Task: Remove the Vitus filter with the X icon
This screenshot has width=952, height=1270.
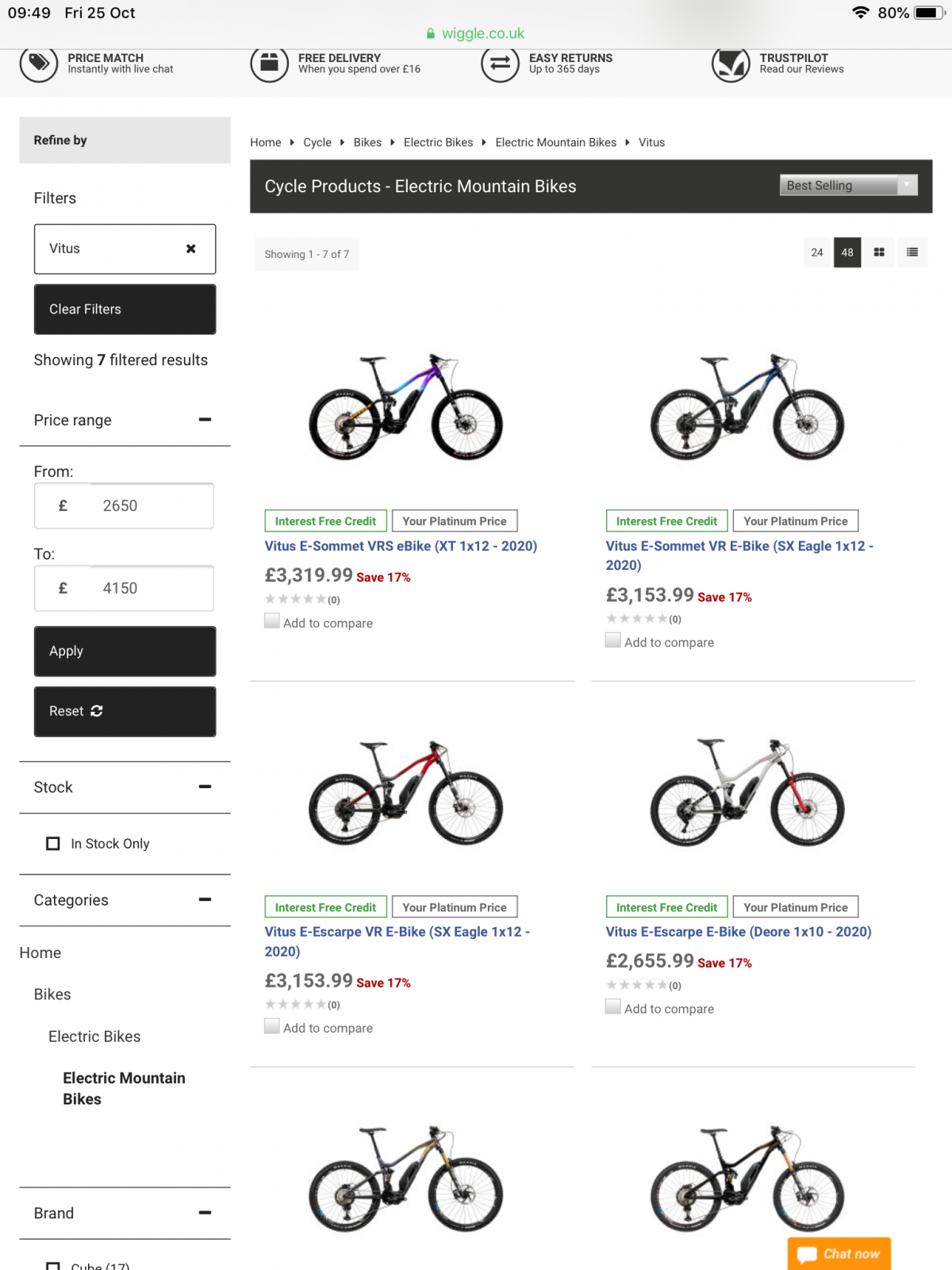Action: click(190, 248)
